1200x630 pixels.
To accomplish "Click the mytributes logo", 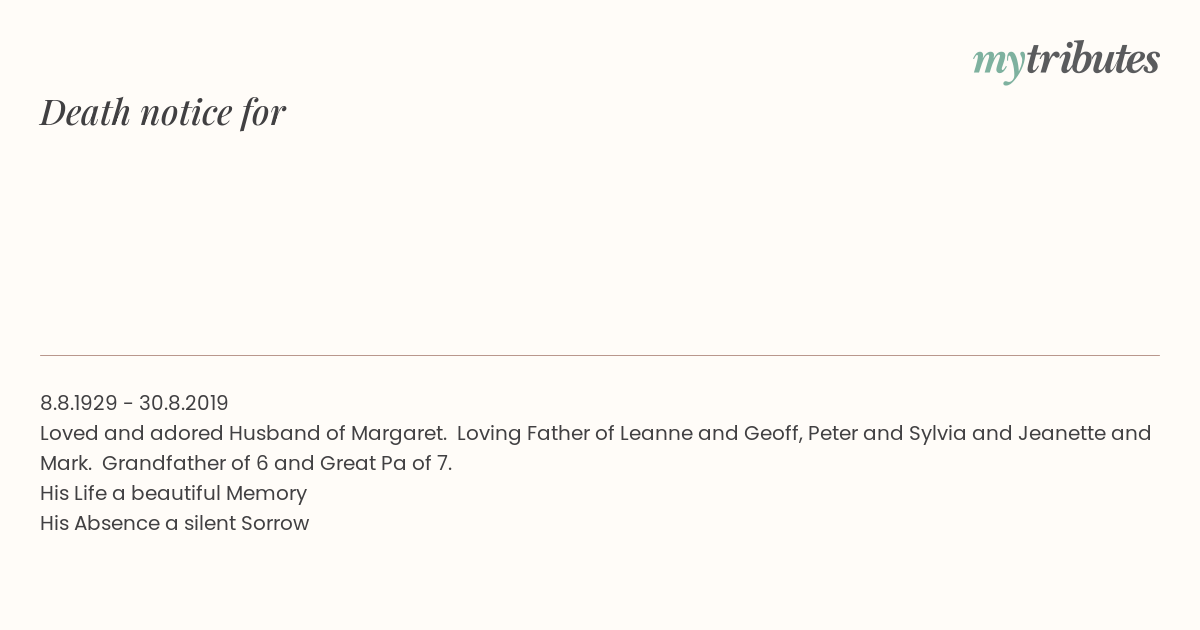I will pyautogui.click(x=1066, y=61).
